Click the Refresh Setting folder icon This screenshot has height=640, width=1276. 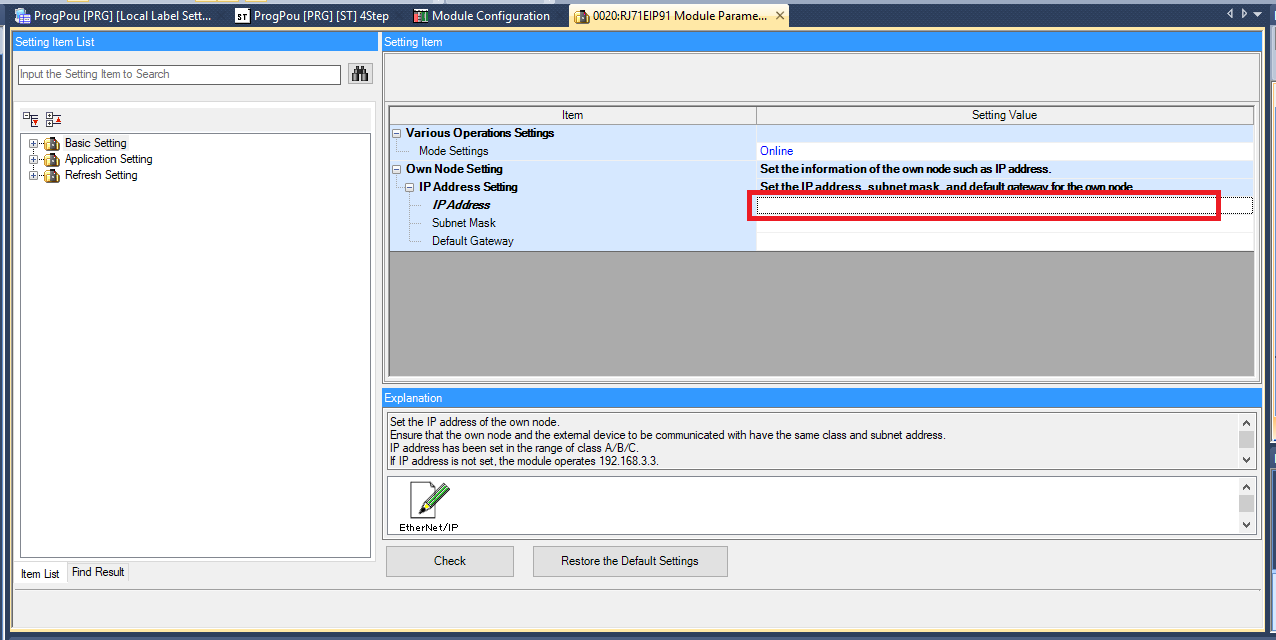click(x=52, y=176)
